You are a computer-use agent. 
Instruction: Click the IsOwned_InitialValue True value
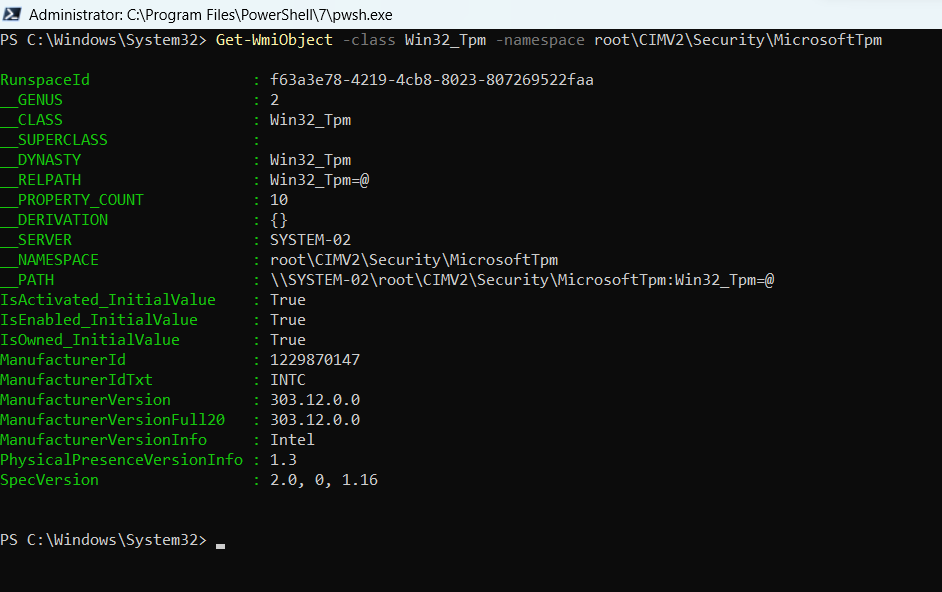pos(288,340)
